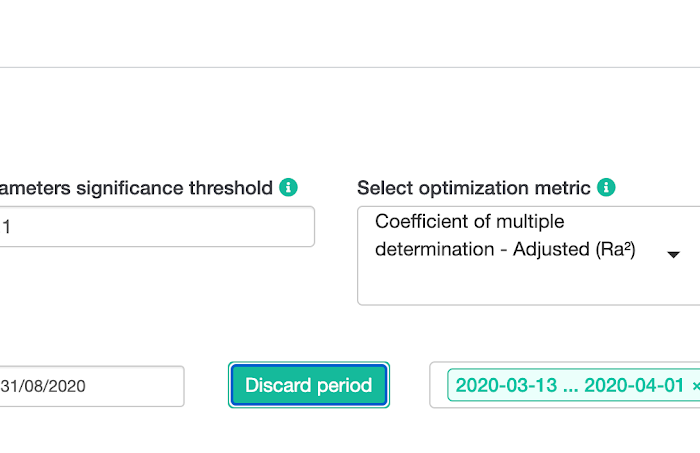Click the 31/08/2020 date field
The image size is (700, 453).
click(x=92, y=386)
